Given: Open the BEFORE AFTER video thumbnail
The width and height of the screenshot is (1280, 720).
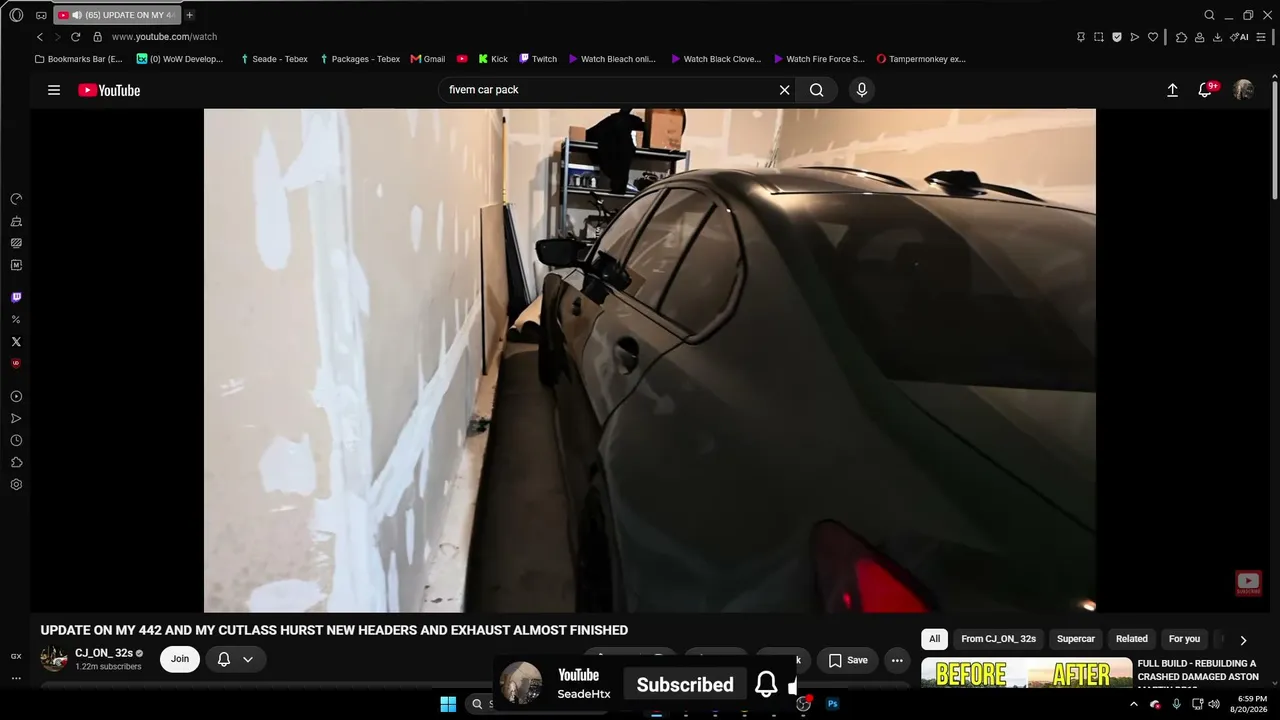Looking at the screenshot, I should [1026, 674].
